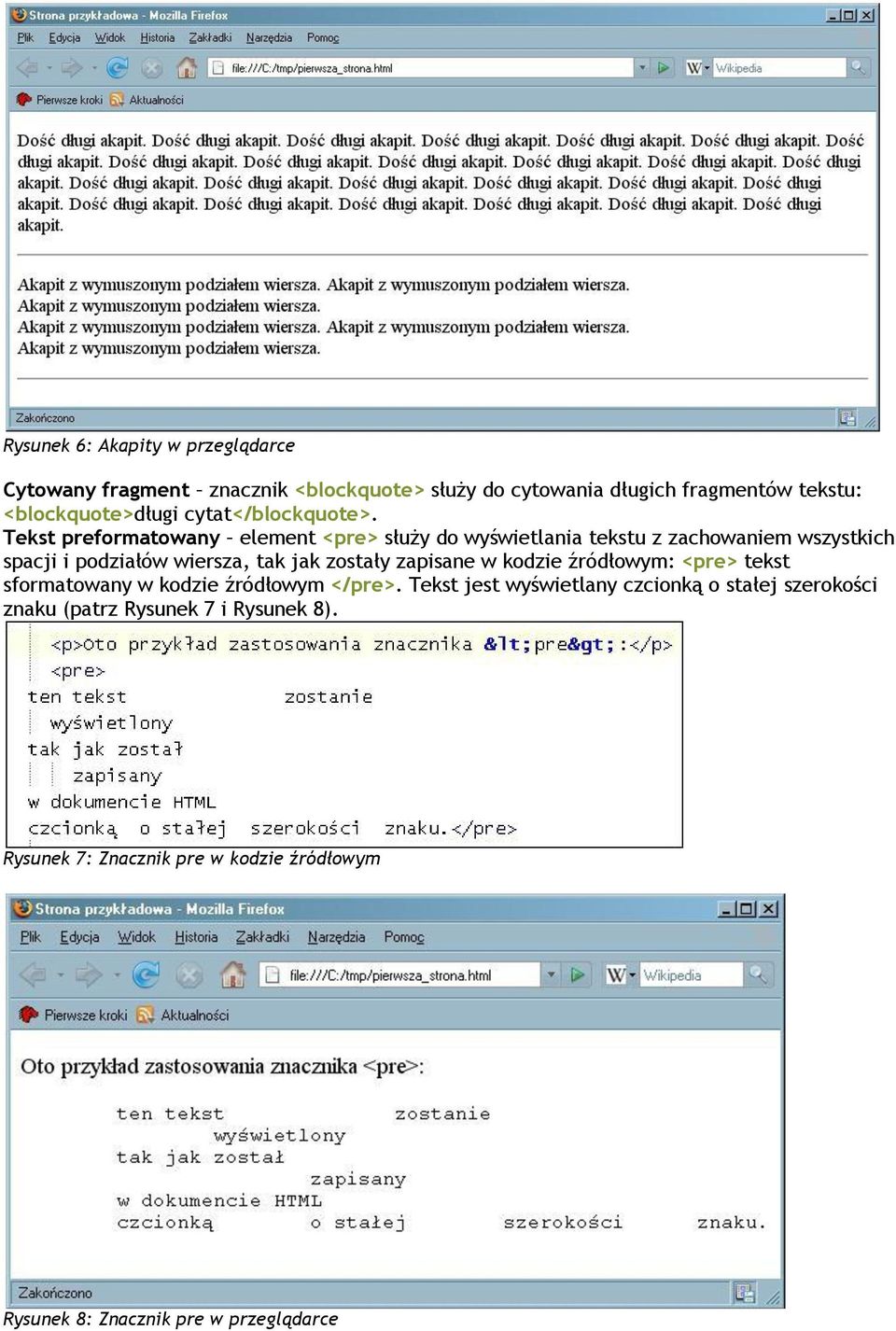The width and height of the screenshot is (896, 1331).
Task: Click window title 'Strona przykładowa' in Rysunek 6 window
Action: coord(83,16)
